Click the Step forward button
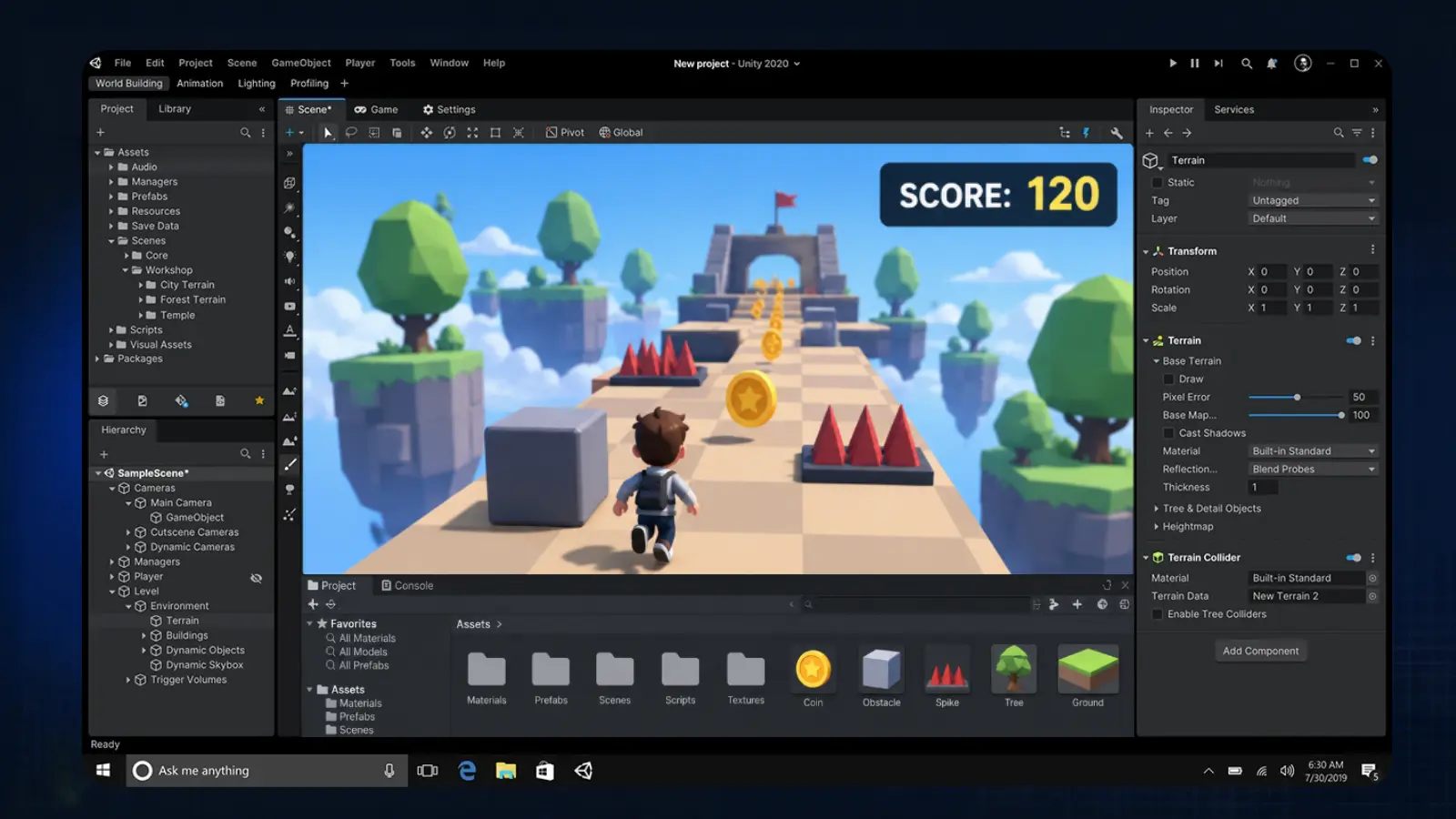1456x819 pixels. point(1218,63)
